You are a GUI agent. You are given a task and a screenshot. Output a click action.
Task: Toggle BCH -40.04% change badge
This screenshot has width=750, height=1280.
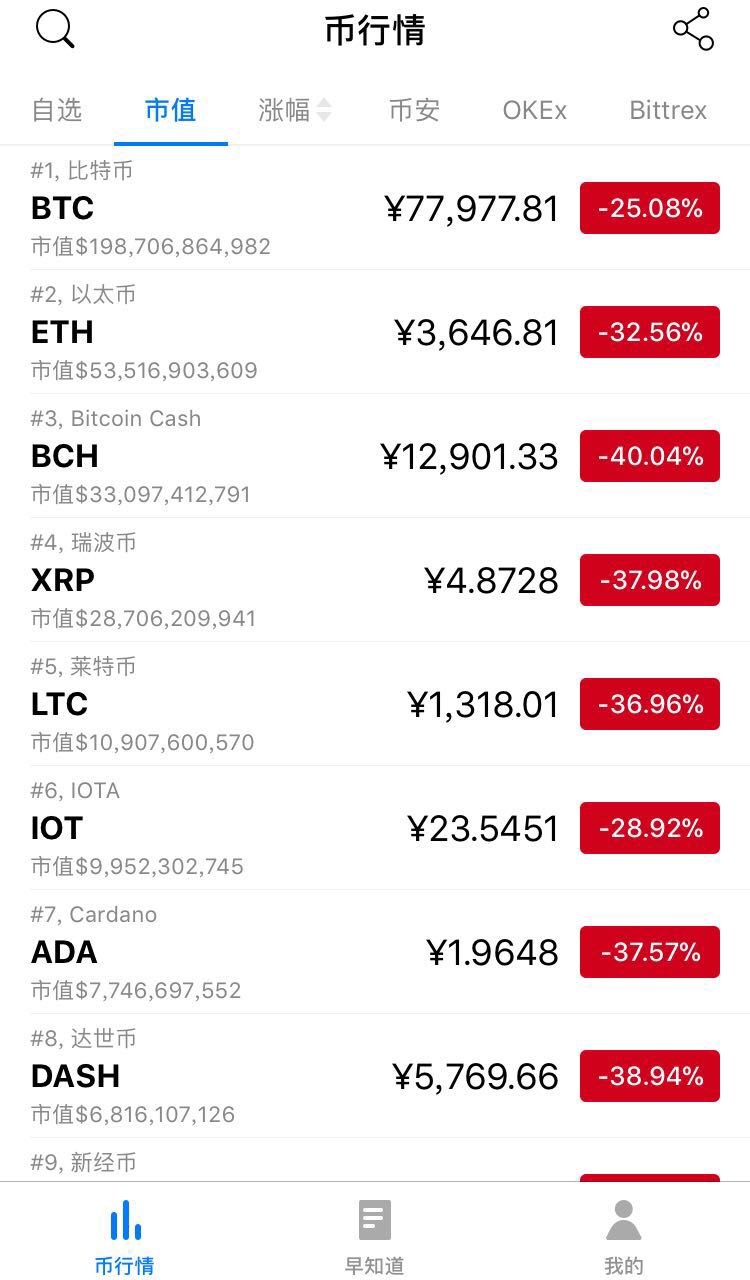649,456
